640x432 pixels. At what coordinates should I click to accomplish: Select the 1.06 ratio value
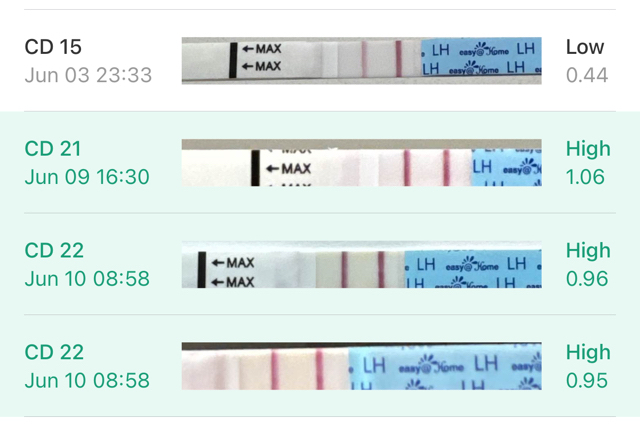[x=585, y=177]
